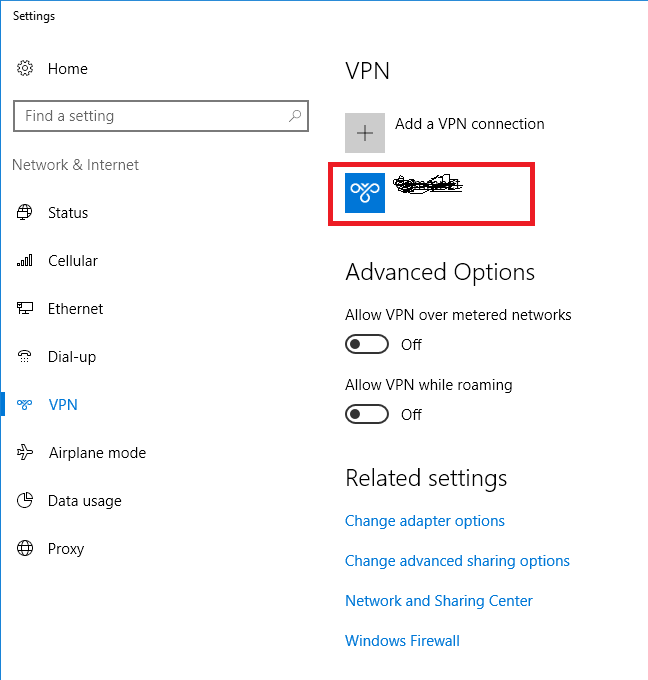Select the Status globe icon

(x=25, y=213)
